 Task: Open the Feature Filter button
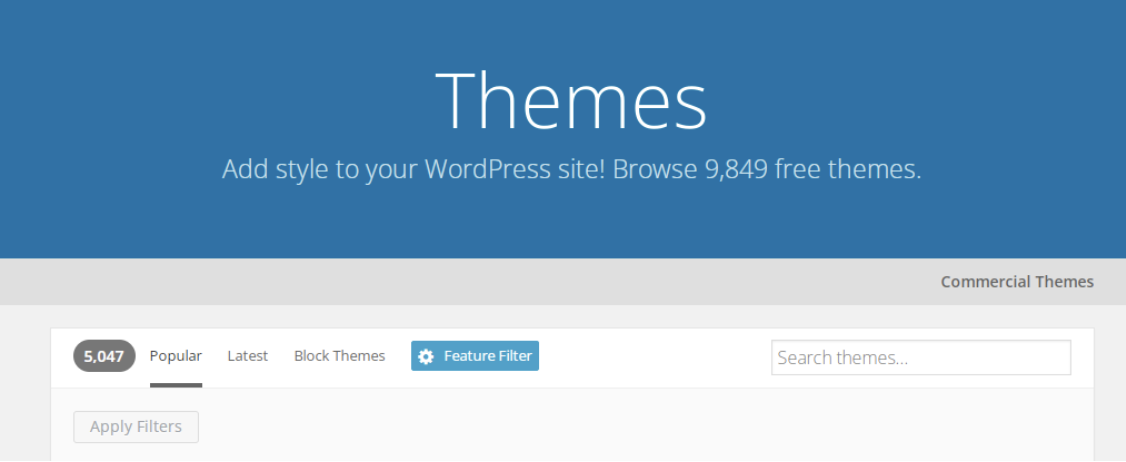[x=475, y=356]
